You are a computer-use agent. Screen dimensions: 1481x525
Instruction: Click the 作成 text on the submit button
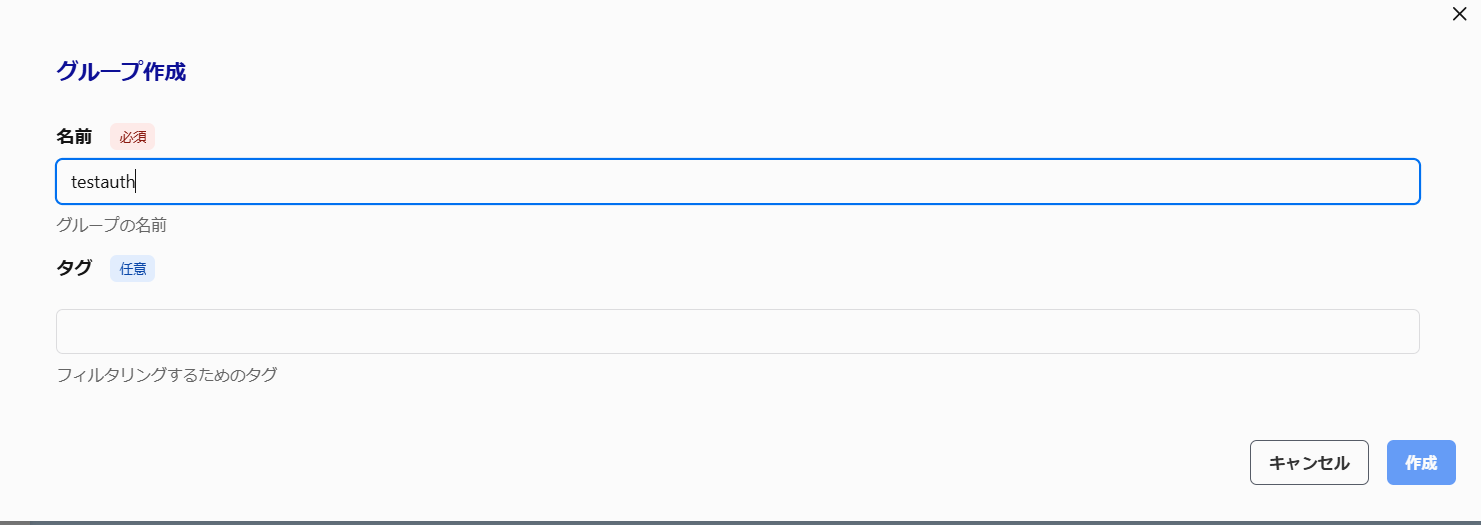coord(1421,463)
